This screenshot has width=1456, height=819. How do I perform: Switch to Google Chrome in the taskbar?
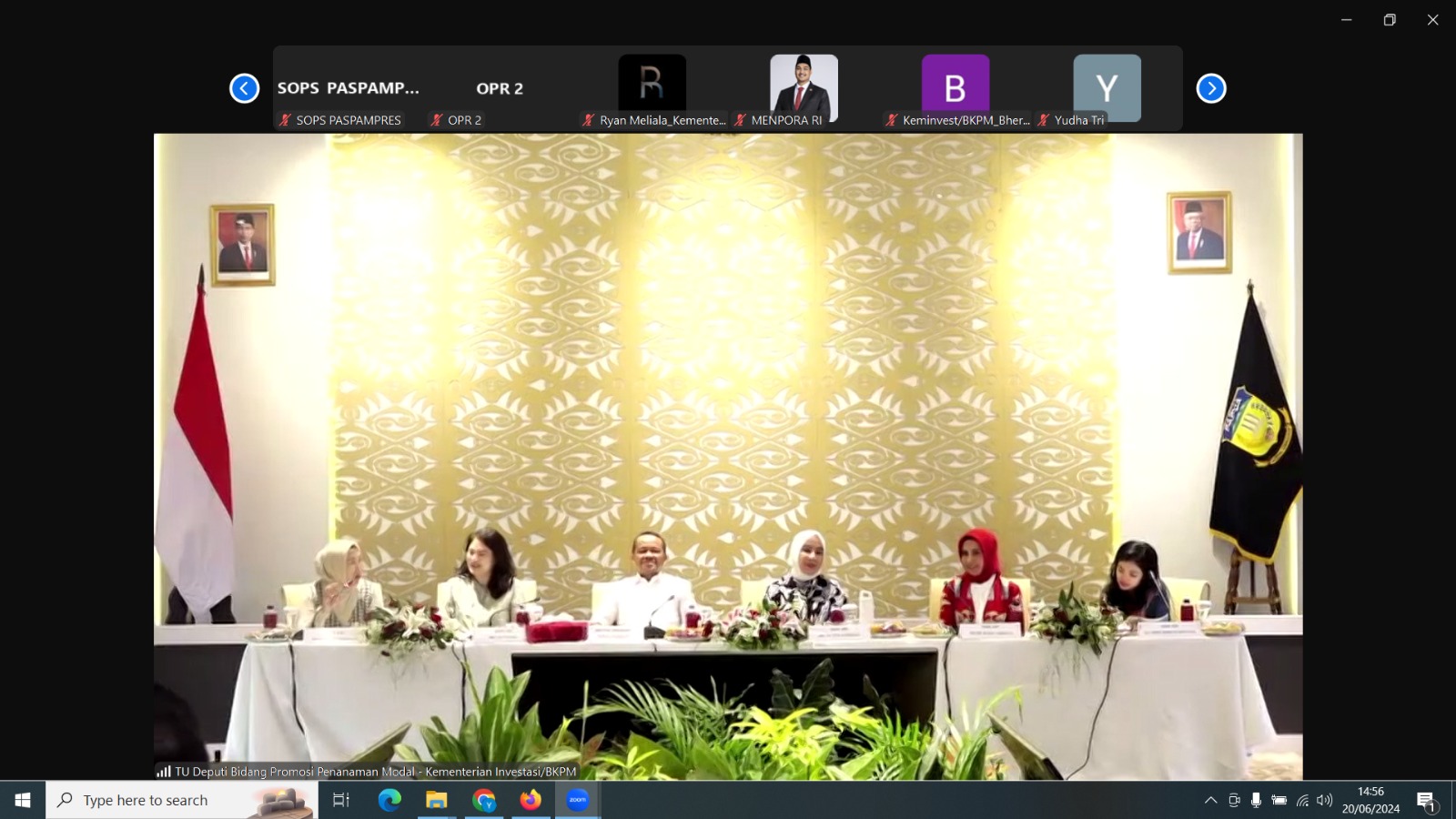484,800
